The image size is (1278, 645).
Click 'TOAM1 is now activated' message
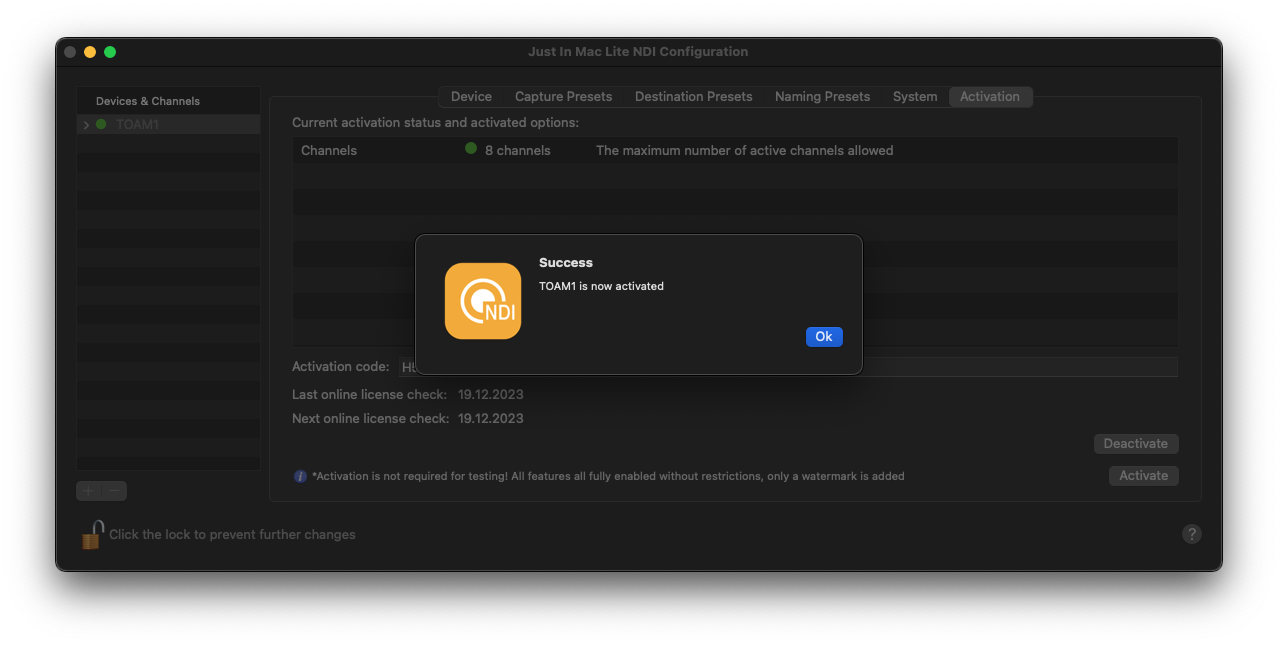(x=601, y=286)
